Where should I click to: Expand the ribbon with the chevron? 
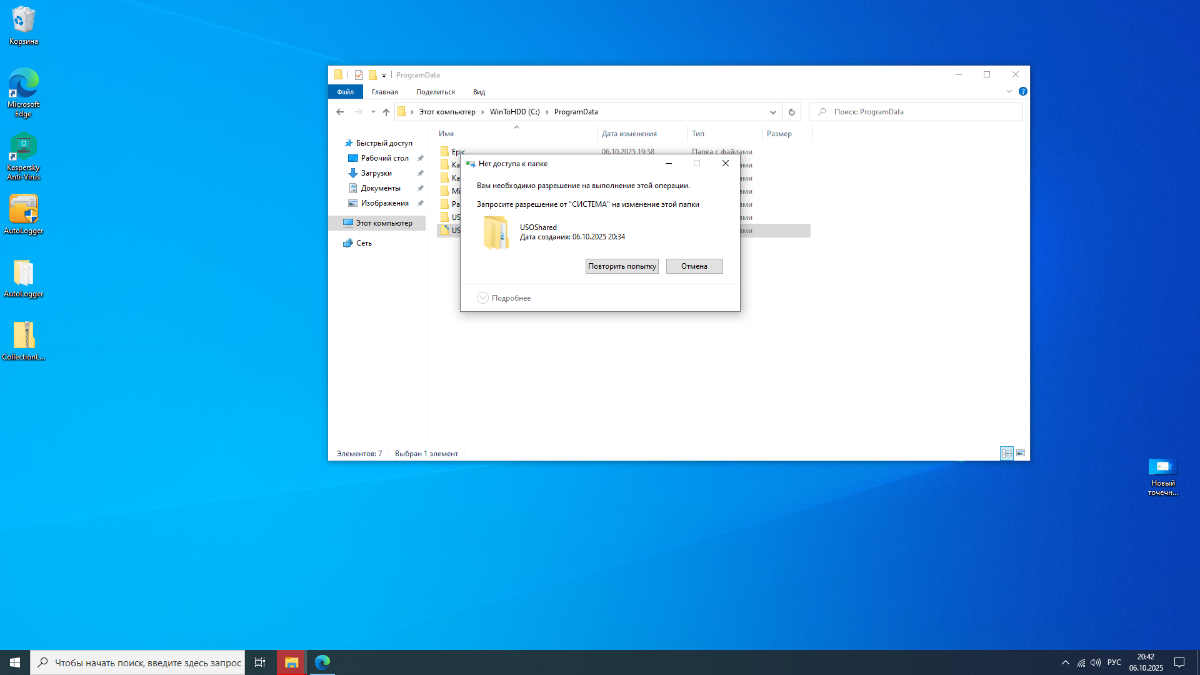click(1009, 91)
